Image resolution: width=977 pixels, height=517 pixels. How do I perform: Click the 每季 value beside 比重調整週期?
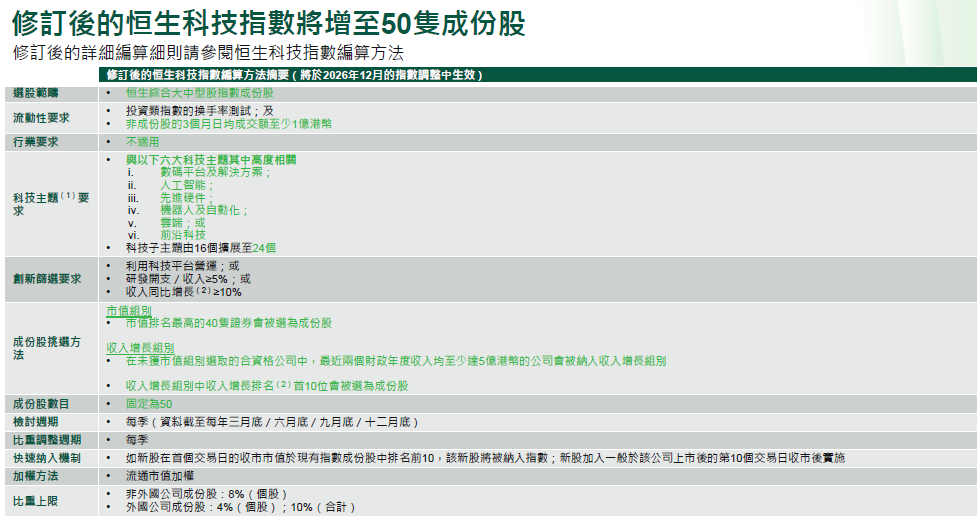coord(137,440)
